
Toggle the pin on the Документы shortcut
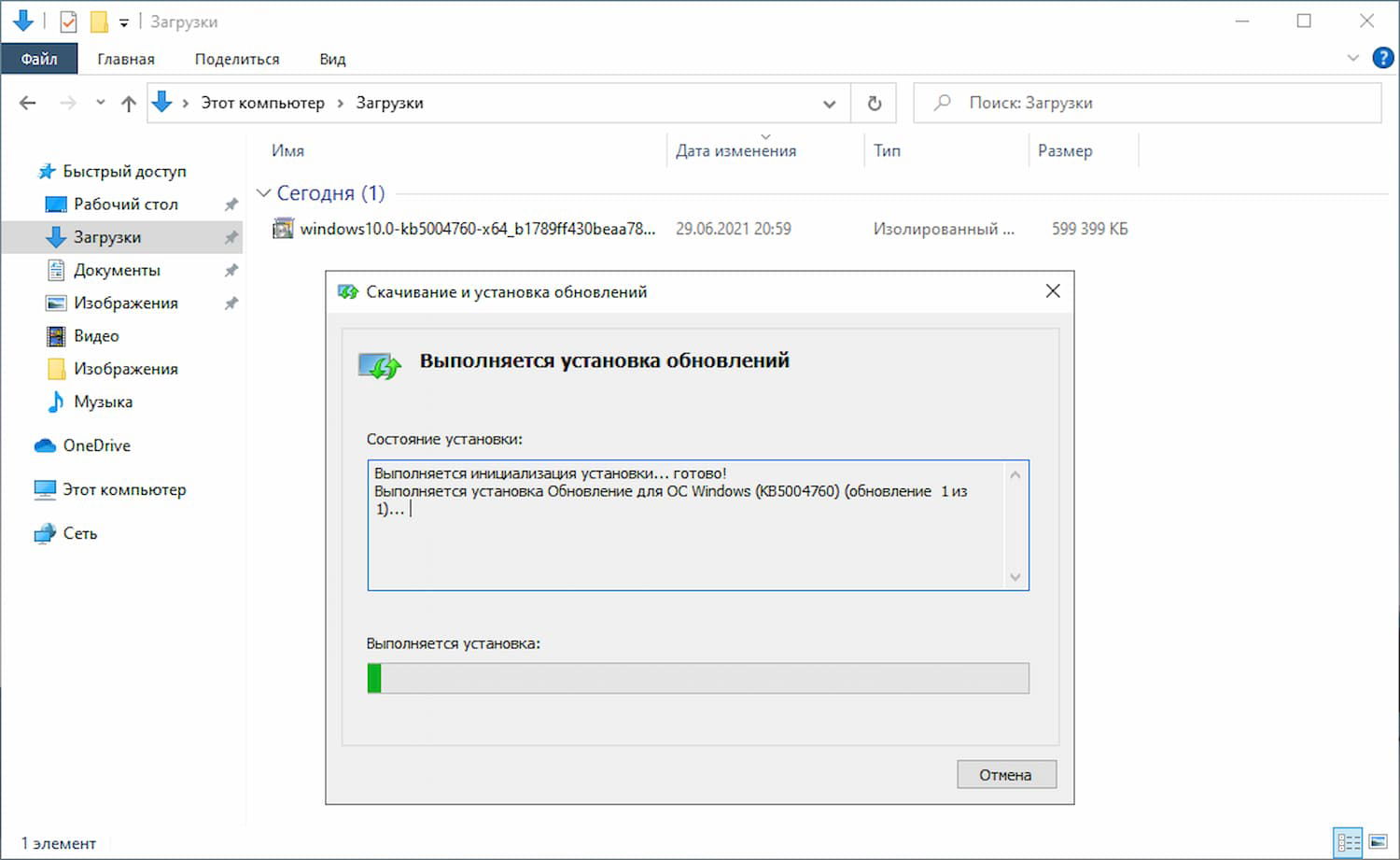click(x=231, y=270)
